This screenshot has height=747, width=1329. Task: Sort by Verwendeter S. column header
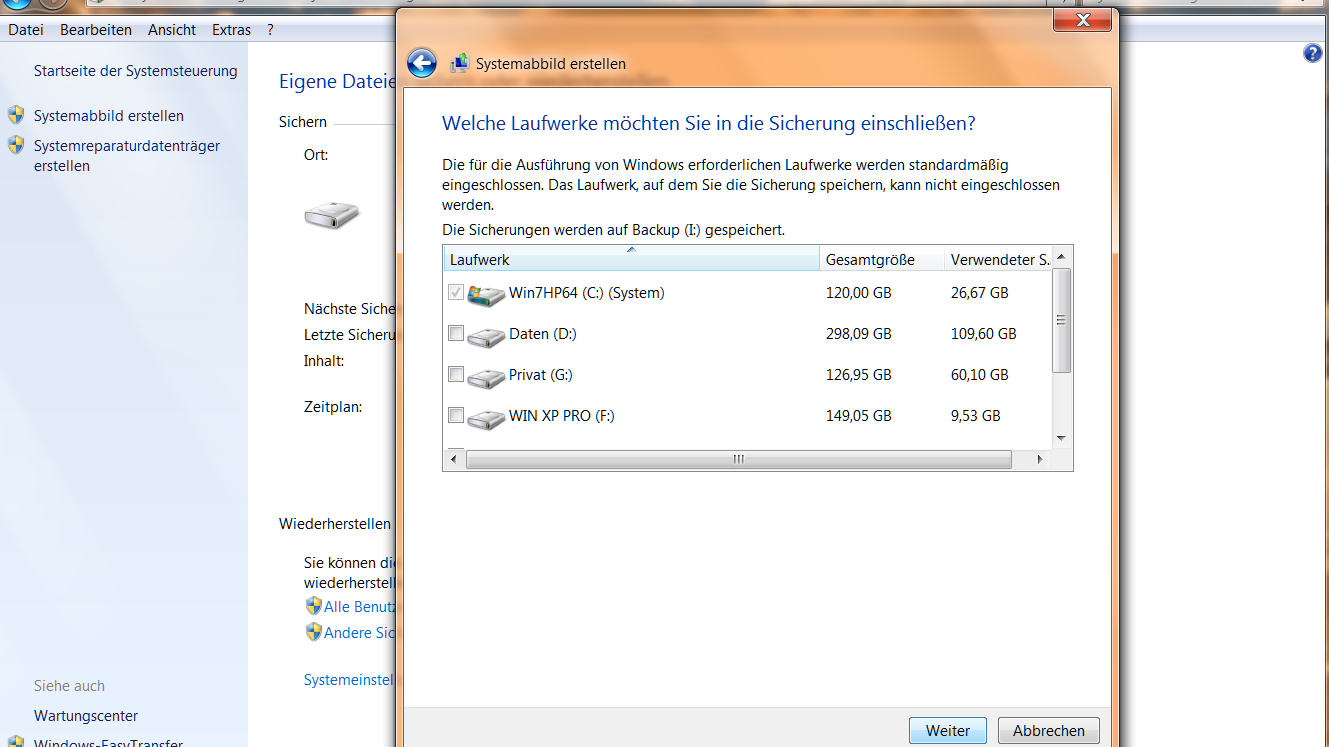(998, 259)
